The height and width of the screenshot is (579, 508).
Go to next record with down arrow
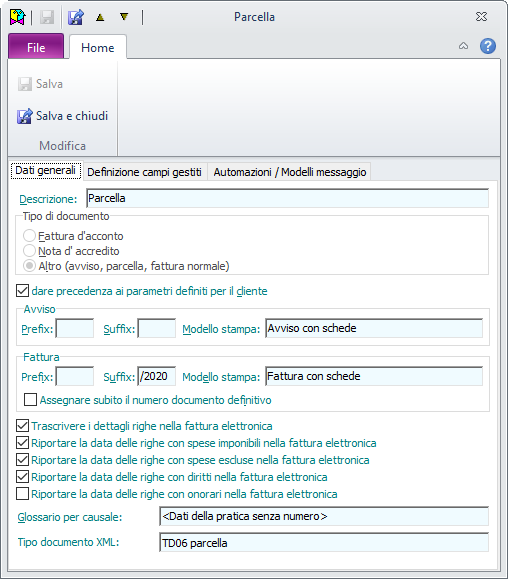pos(124,17)
